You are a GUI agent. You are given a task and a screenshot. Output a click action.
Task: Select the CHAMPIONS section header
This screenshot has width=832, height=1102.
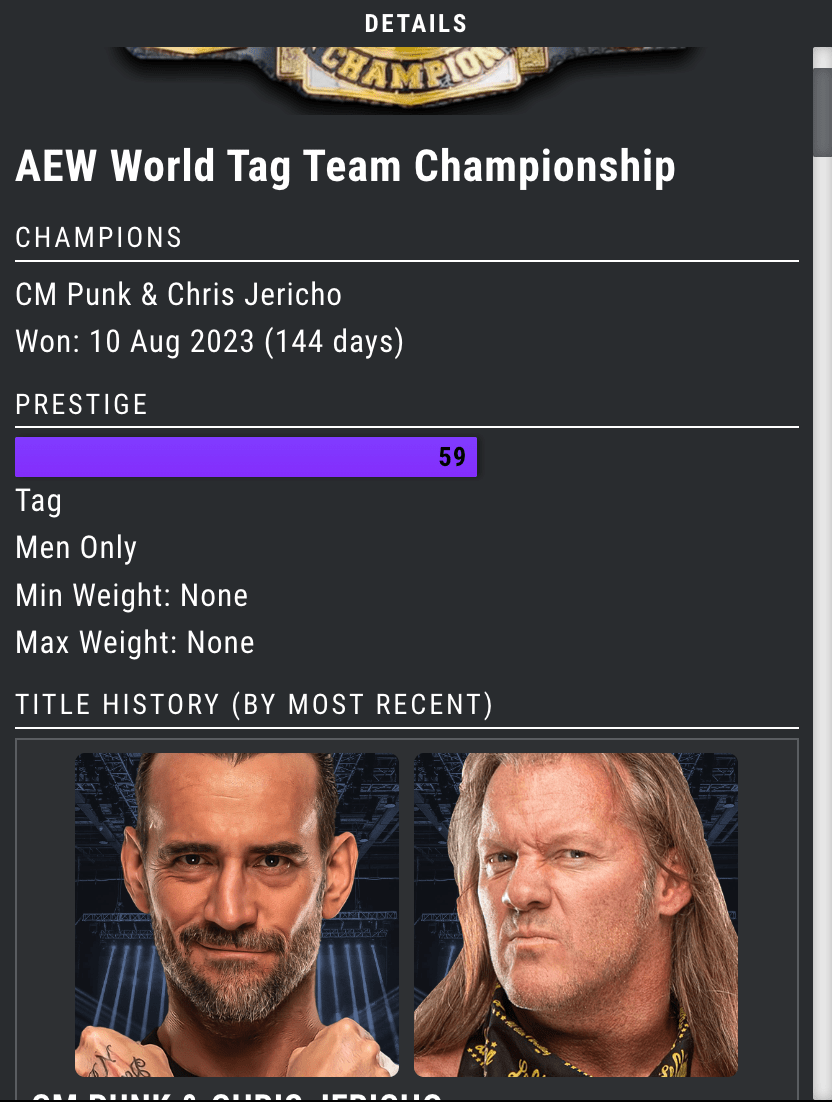point(98,237)
